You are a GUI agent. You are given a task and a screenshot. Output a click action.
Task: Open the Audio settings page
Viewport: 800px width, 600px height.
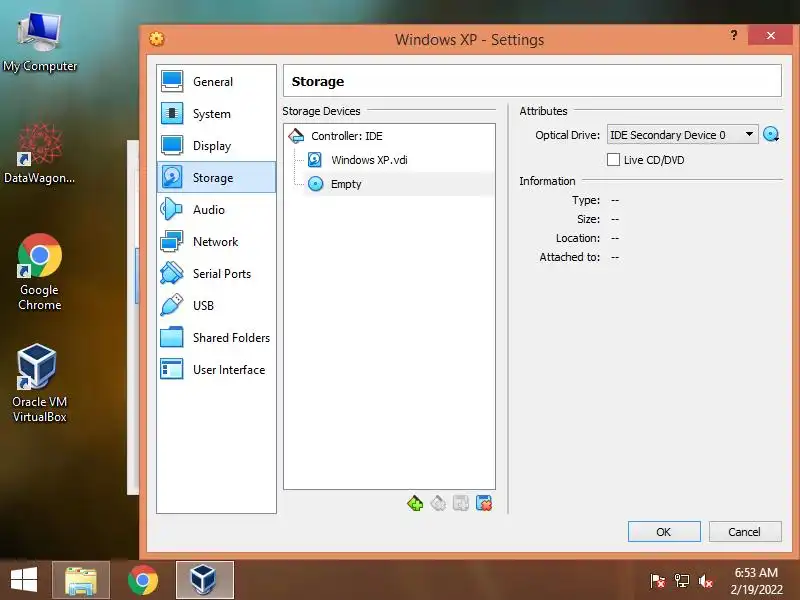(216, 210)
